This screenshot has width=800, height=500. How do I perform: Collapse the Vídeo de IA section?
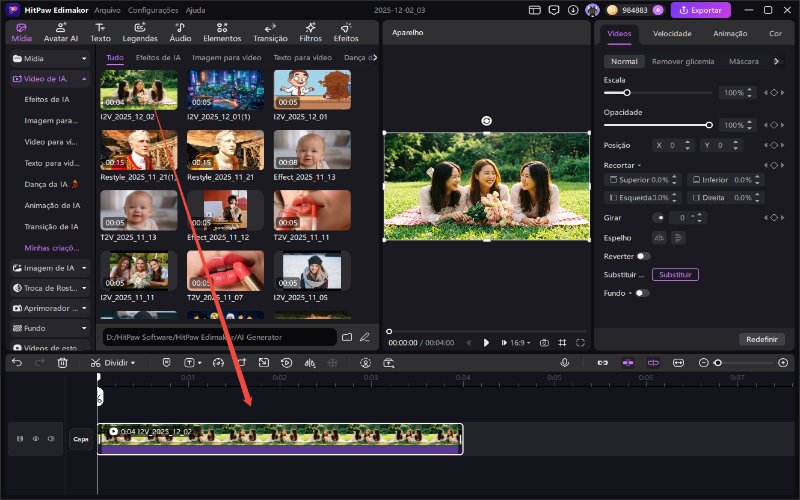[x=84, y=79]
